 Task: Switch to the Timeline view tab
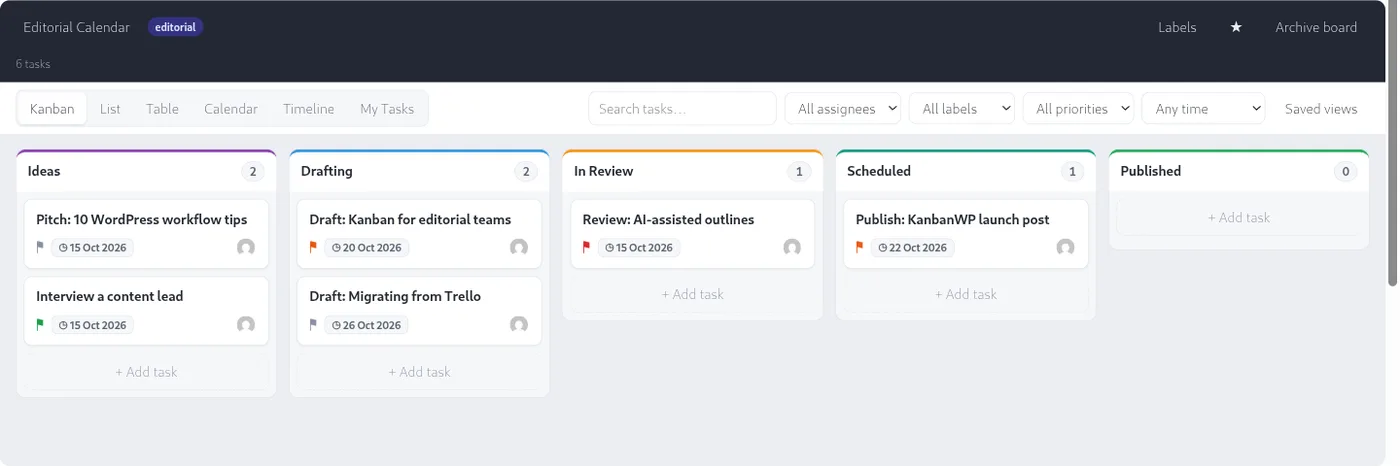(308, 108)
